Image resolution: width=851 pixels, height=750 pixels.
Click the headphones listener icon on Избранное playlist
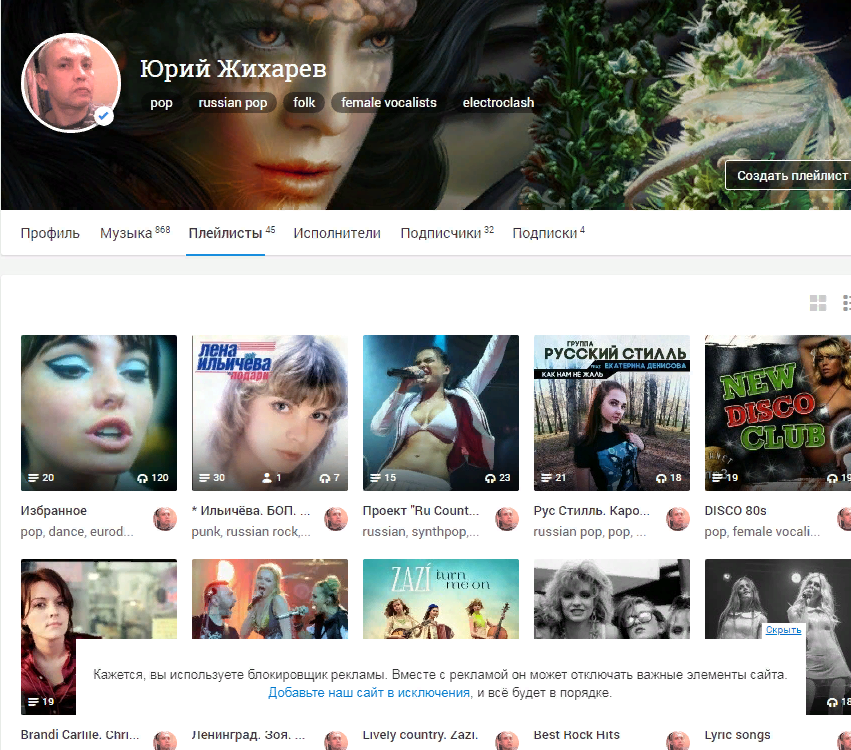point(140,478)
